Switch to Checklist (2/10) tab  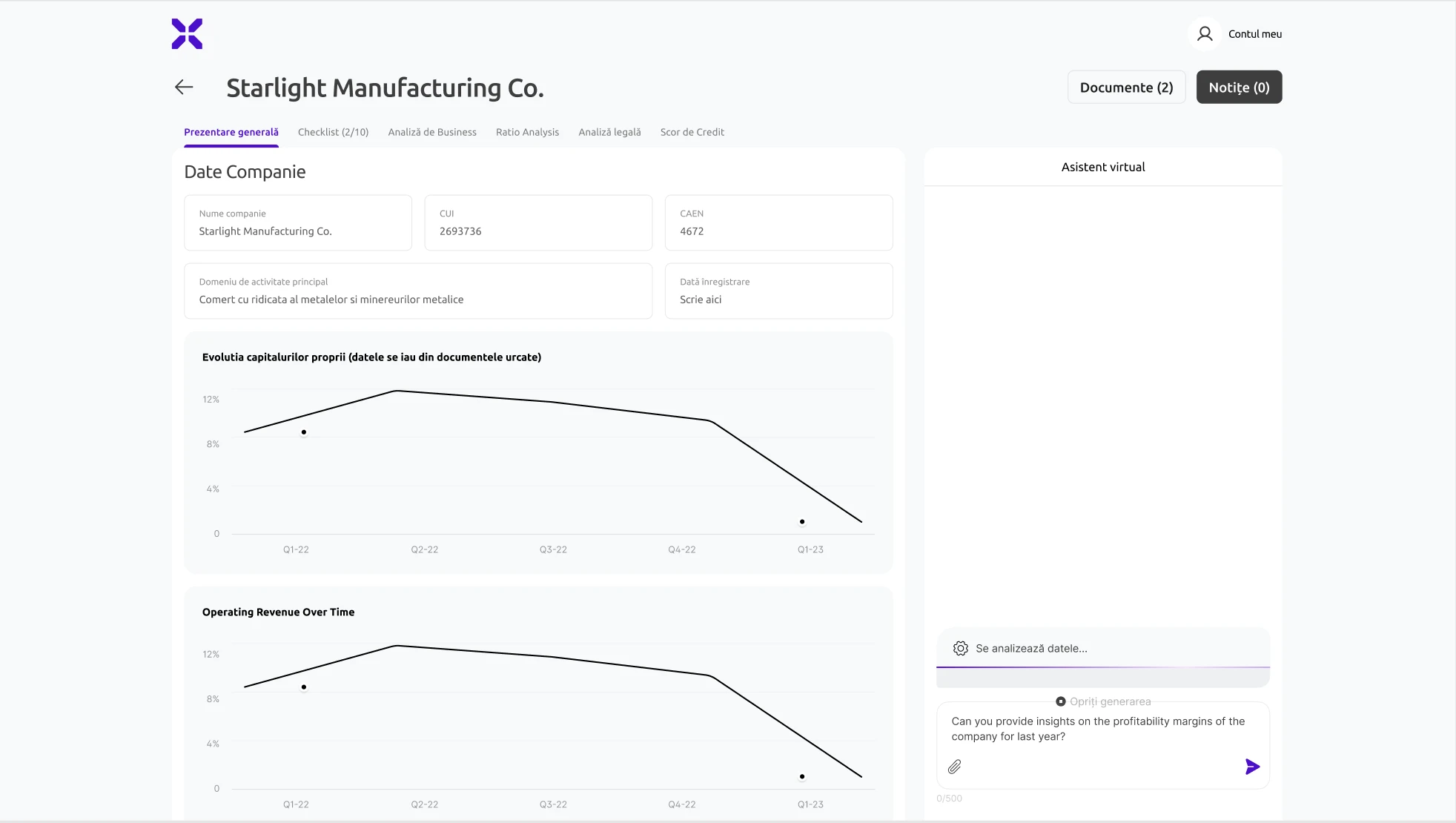click(x=333, y=132)
